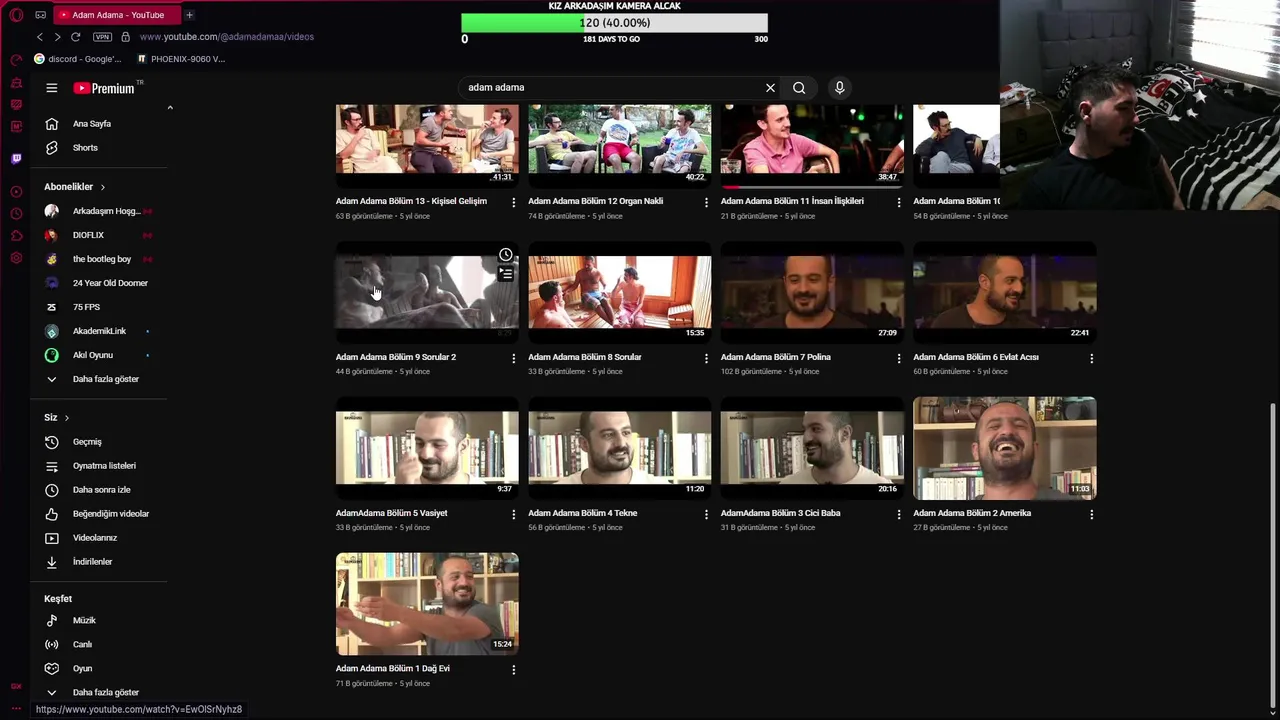Expand Keşfet with Daha fazla göster
This screenshot has height=720, width=1280.
[x=100, y=692]
